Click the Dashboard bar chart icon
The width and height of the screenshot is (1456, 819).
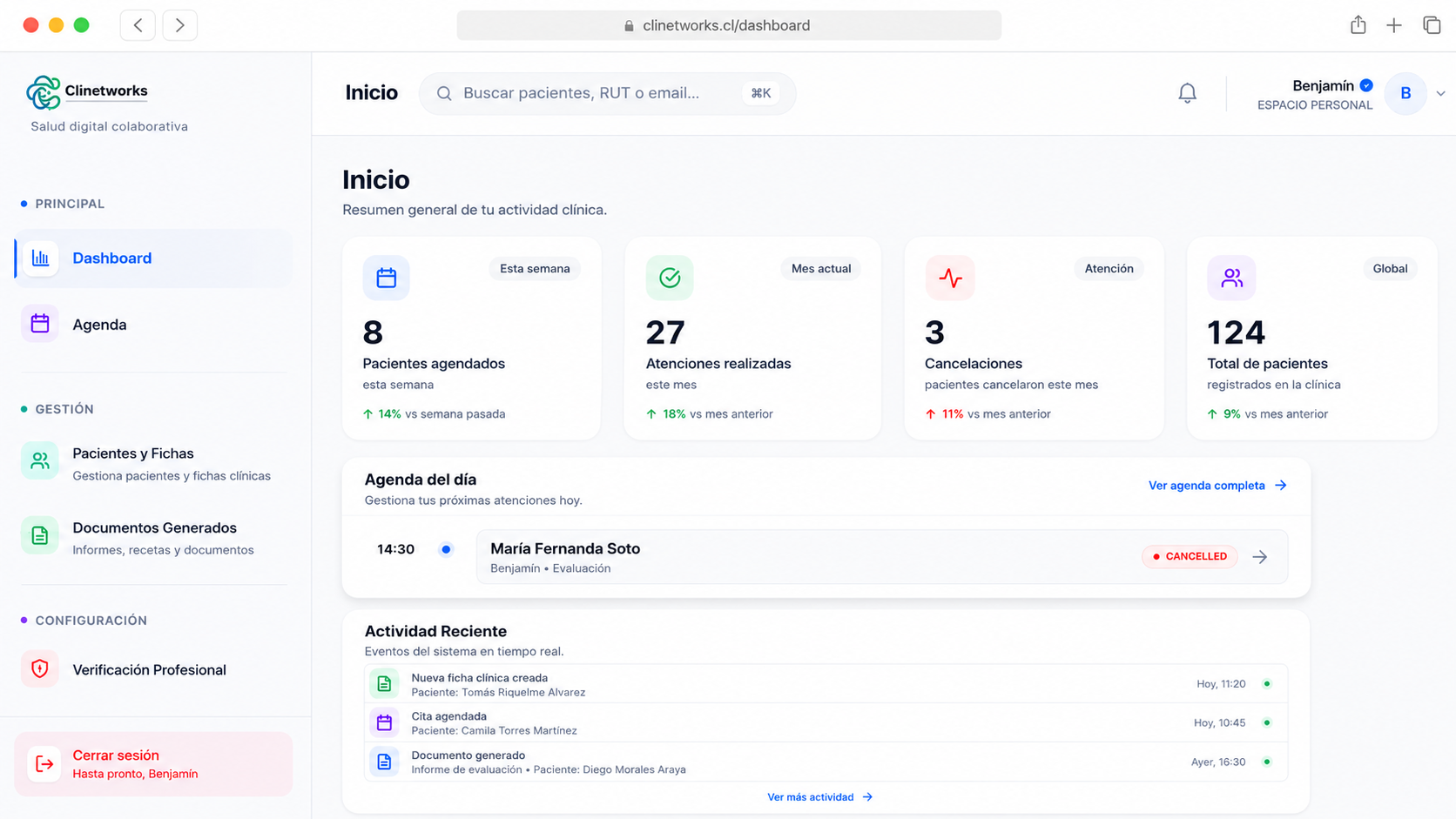(40, 258)
